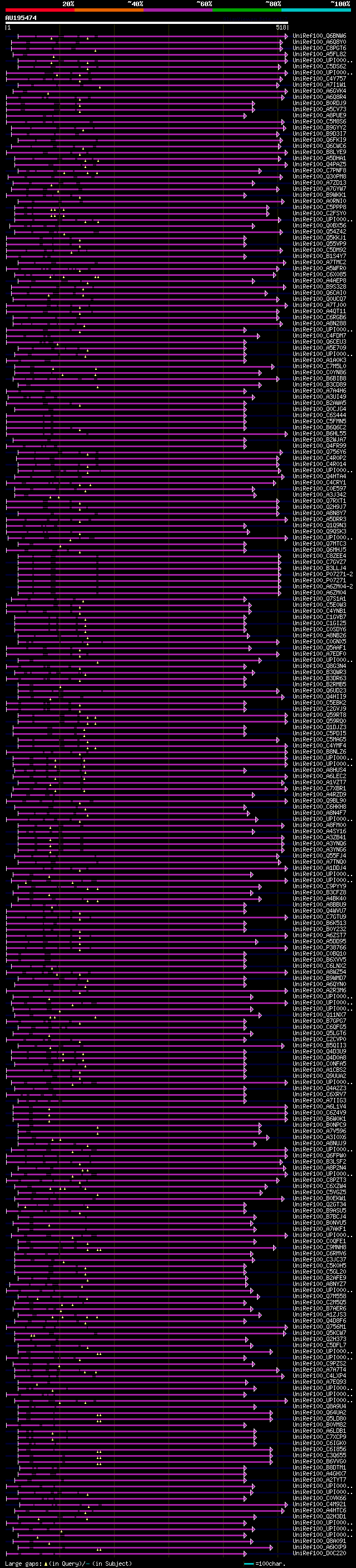Choose hit UniRef100_A6GVK4
This screenshot has width=356, height=1568.
[x=319, y=91]
